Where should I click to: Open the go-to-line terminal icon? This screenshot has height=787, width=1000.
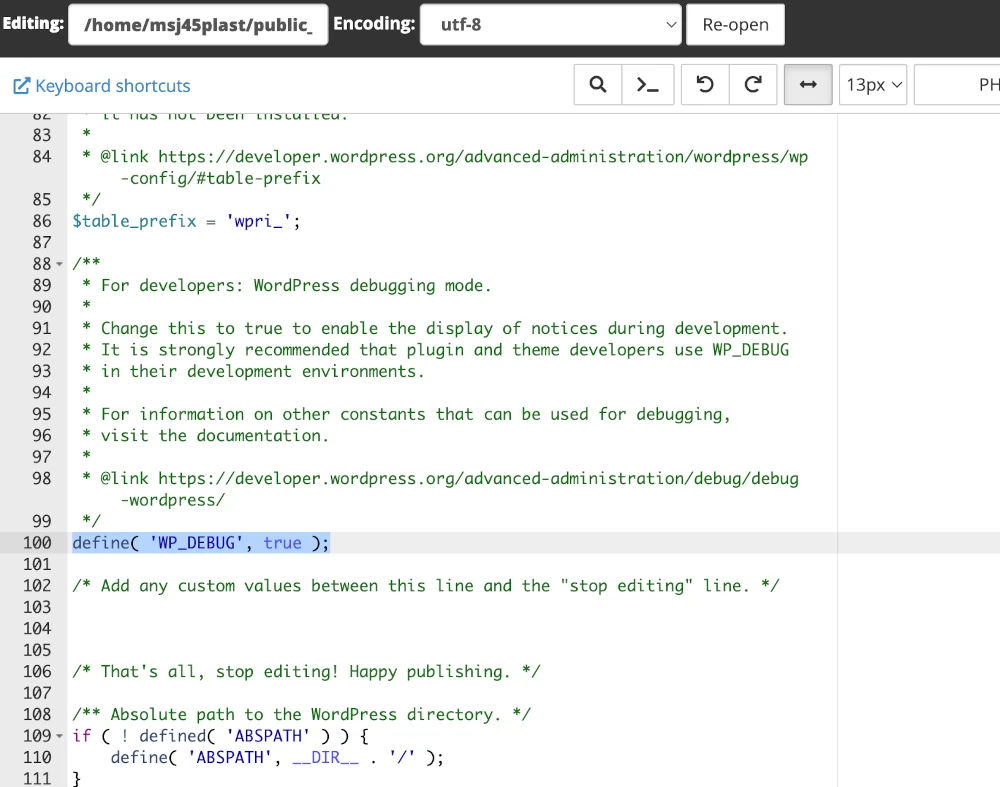tap(648, 84)
